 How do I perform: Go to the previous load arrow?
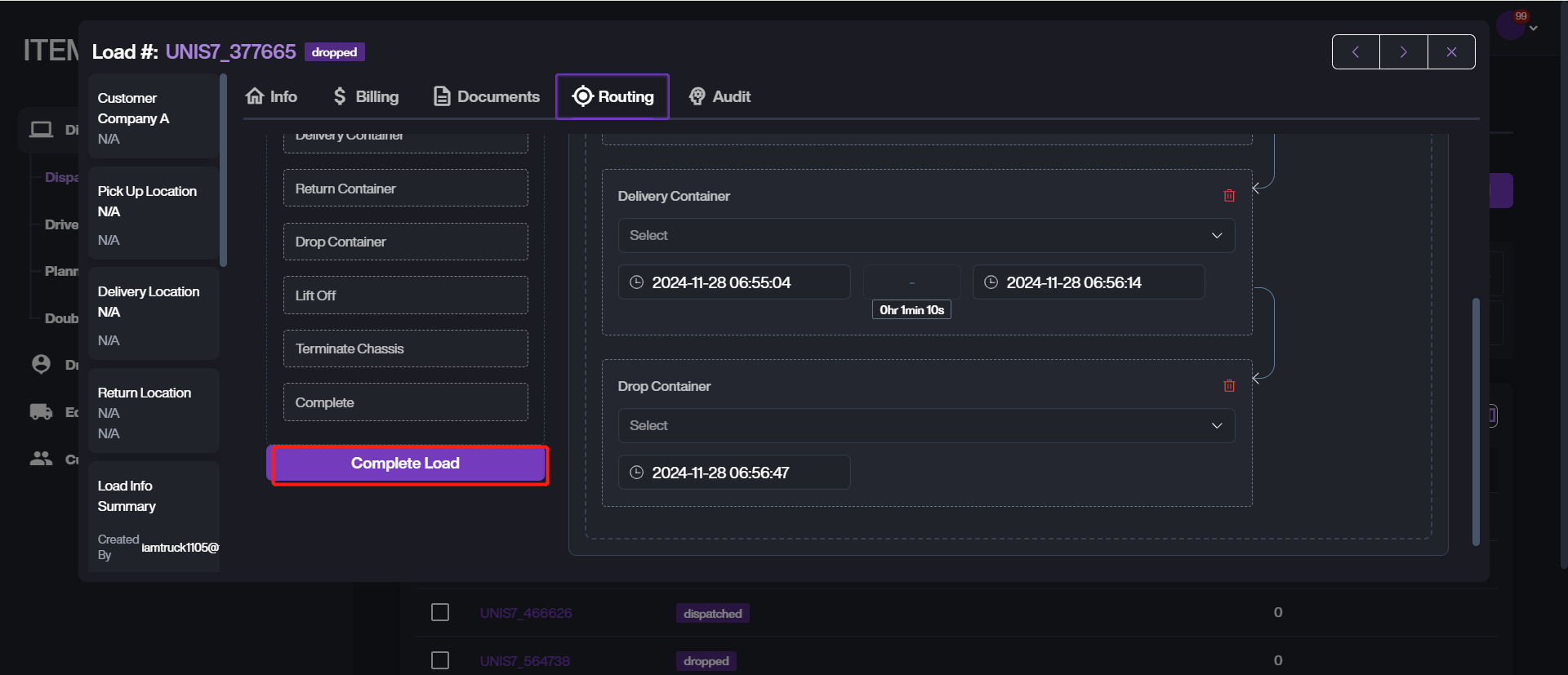1356,52
